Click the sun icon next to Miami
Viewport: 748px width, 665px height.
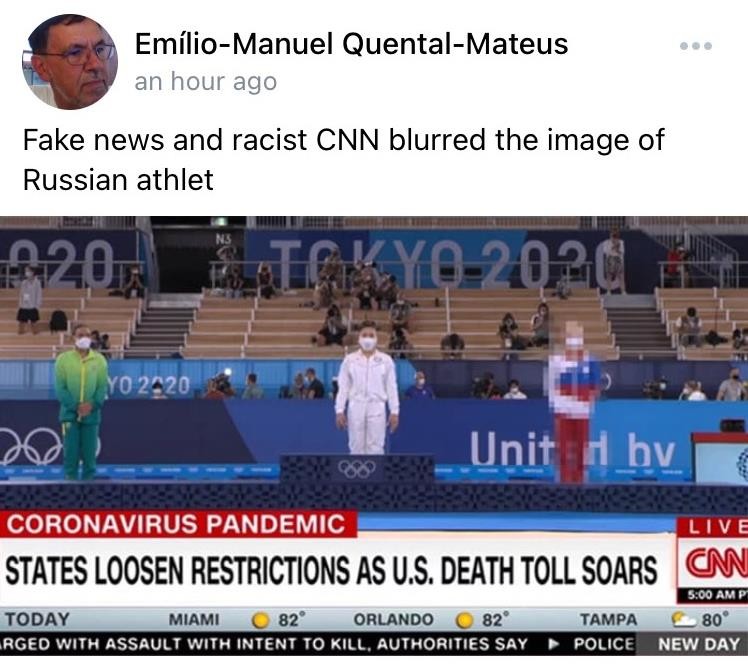pyautogui.click(x=260, y=620)
